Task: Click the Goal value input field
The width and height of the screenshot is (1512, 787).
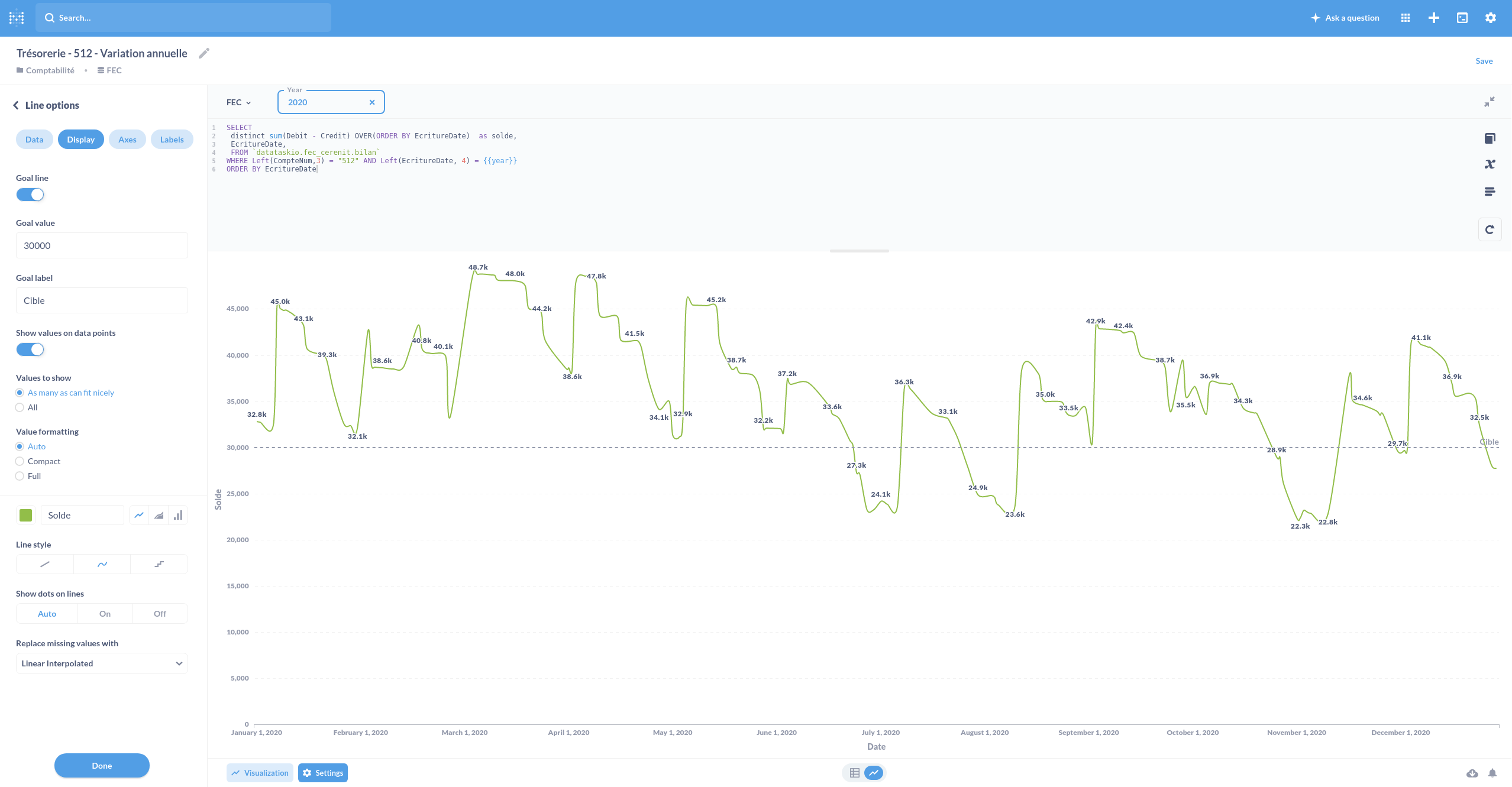Action: tap(102, 245)
